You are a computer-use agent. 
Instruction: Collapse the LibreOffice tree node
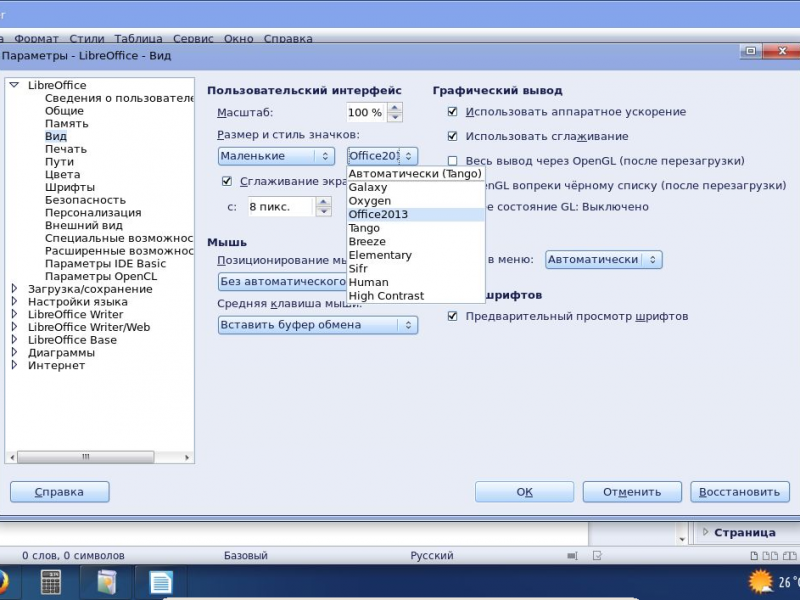[14, 85]
